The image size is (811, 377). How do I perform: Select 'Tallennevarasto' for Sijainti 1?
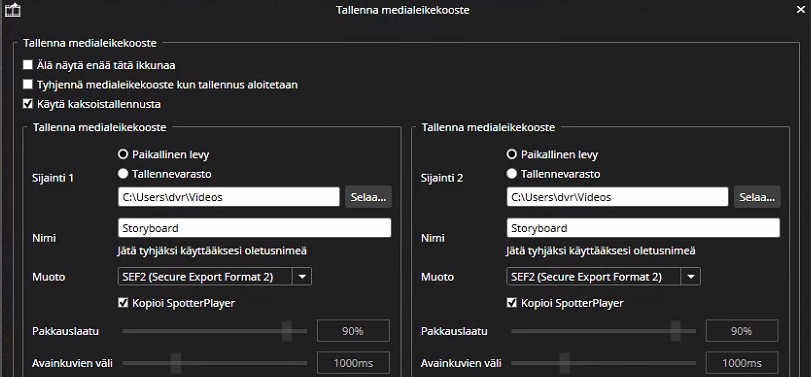point(123,174)
